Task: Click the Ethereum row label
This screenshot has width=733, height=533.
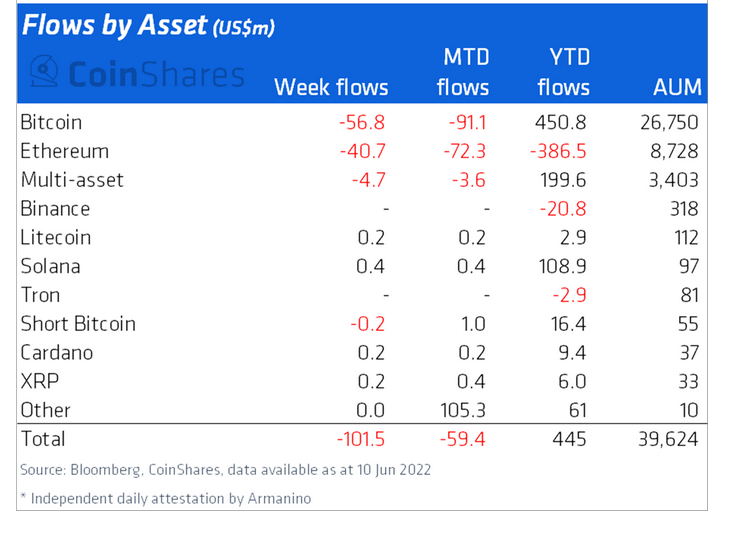Action: click(x=64, y=152)
